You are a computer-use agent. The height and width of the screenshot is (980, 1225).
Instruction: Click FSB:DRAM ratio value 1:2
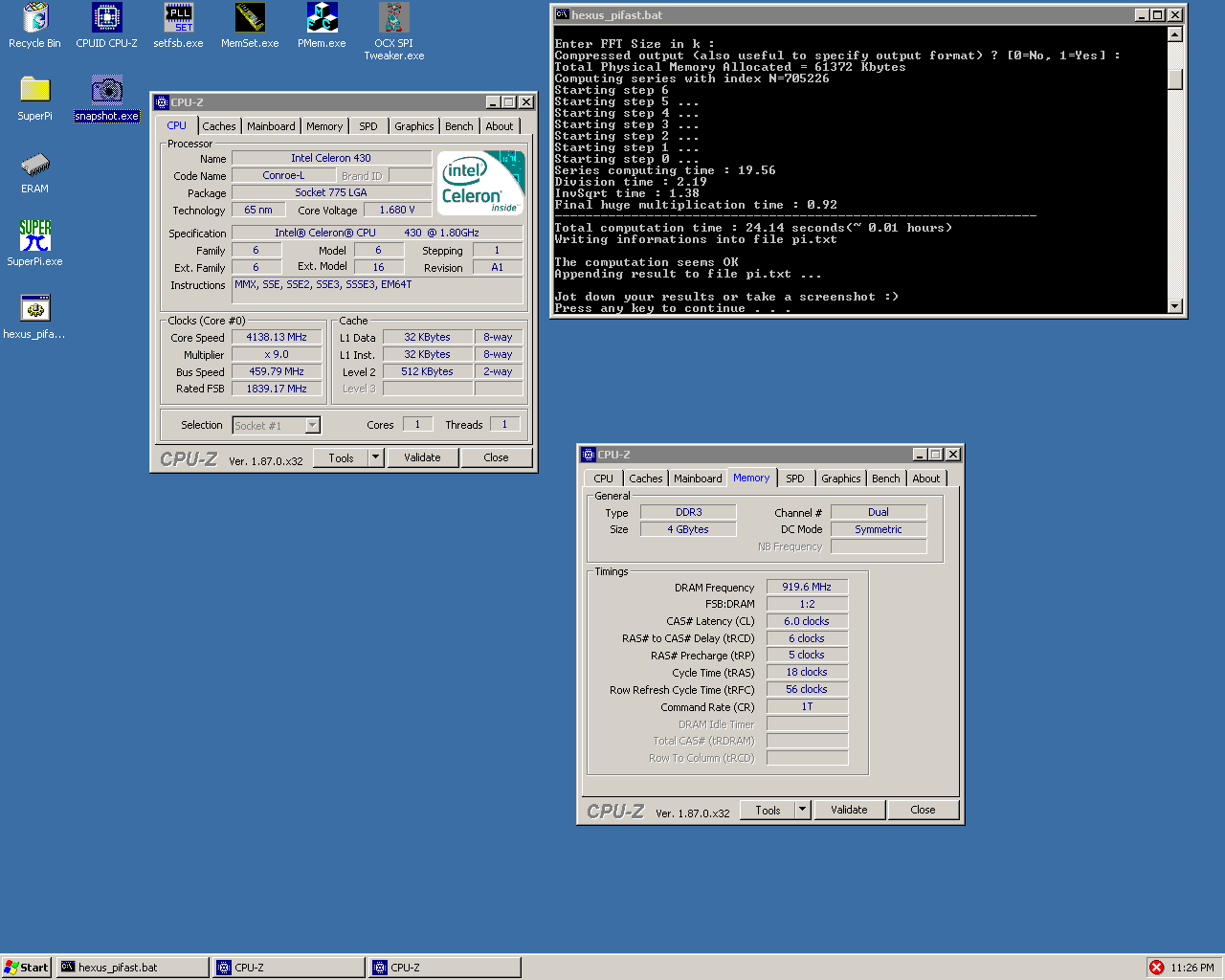tap(807, 604)
